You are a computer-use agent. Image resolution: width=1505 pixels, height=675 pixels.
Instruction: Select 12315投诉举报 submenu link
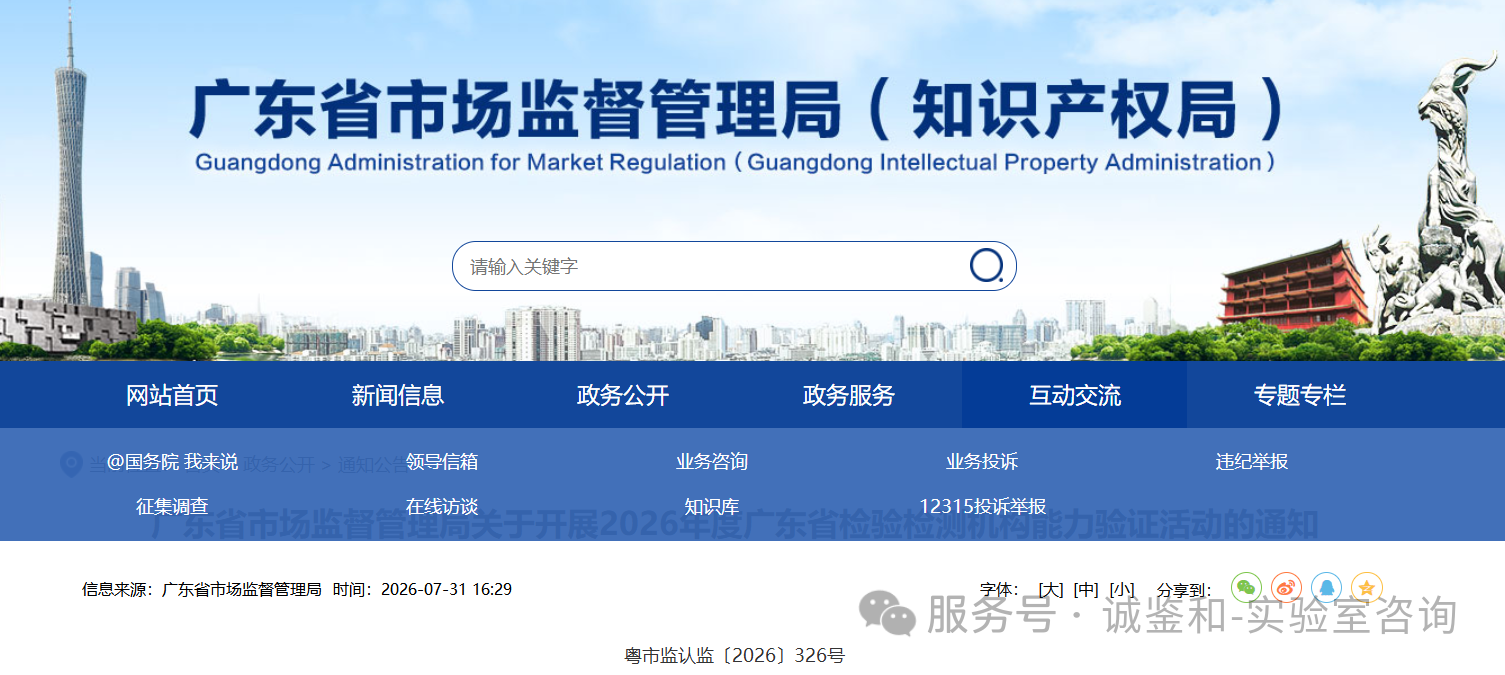(x=982, y=507)
